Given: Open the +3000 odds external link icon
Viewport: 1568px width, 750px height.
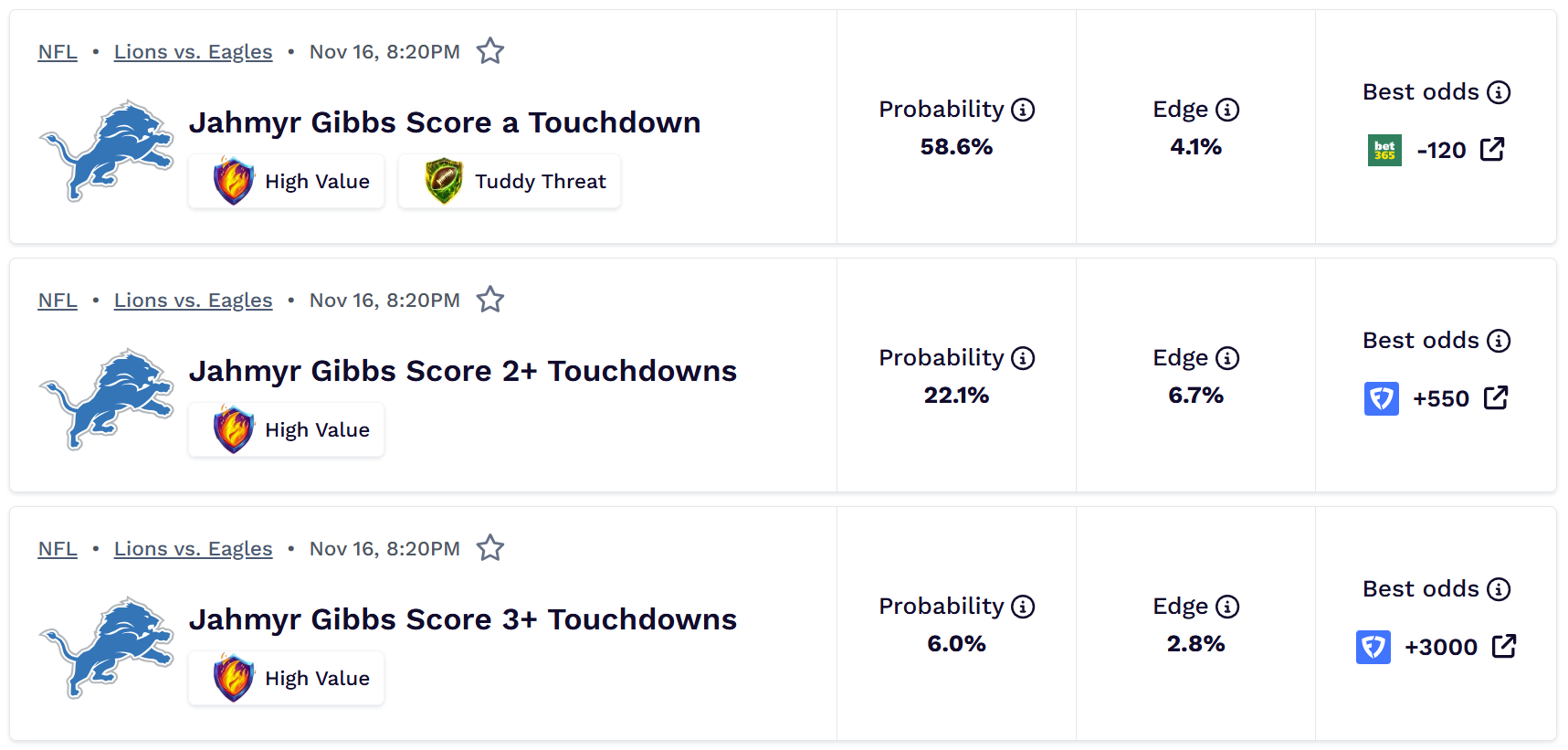Looking at the screenshot, I should [1504, 647].
